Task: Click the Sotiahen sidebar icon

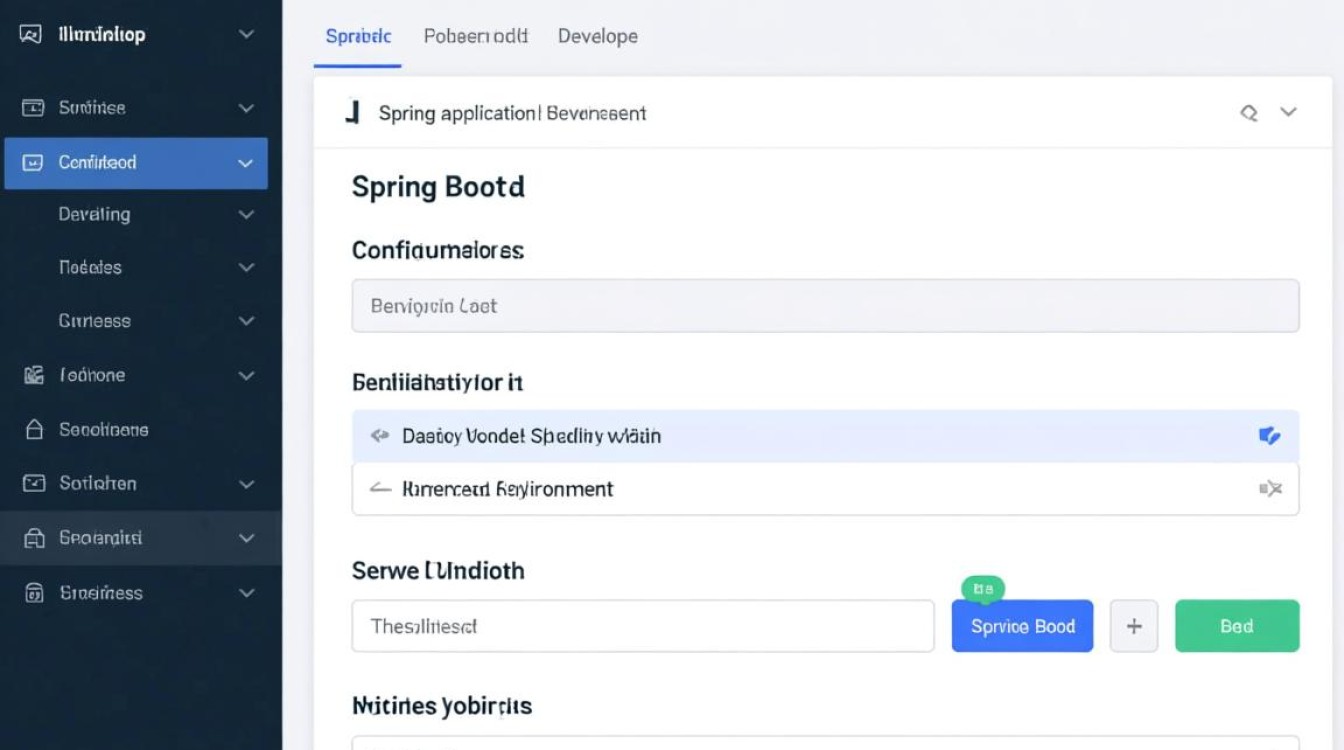Action: click(x=34, y=483)
